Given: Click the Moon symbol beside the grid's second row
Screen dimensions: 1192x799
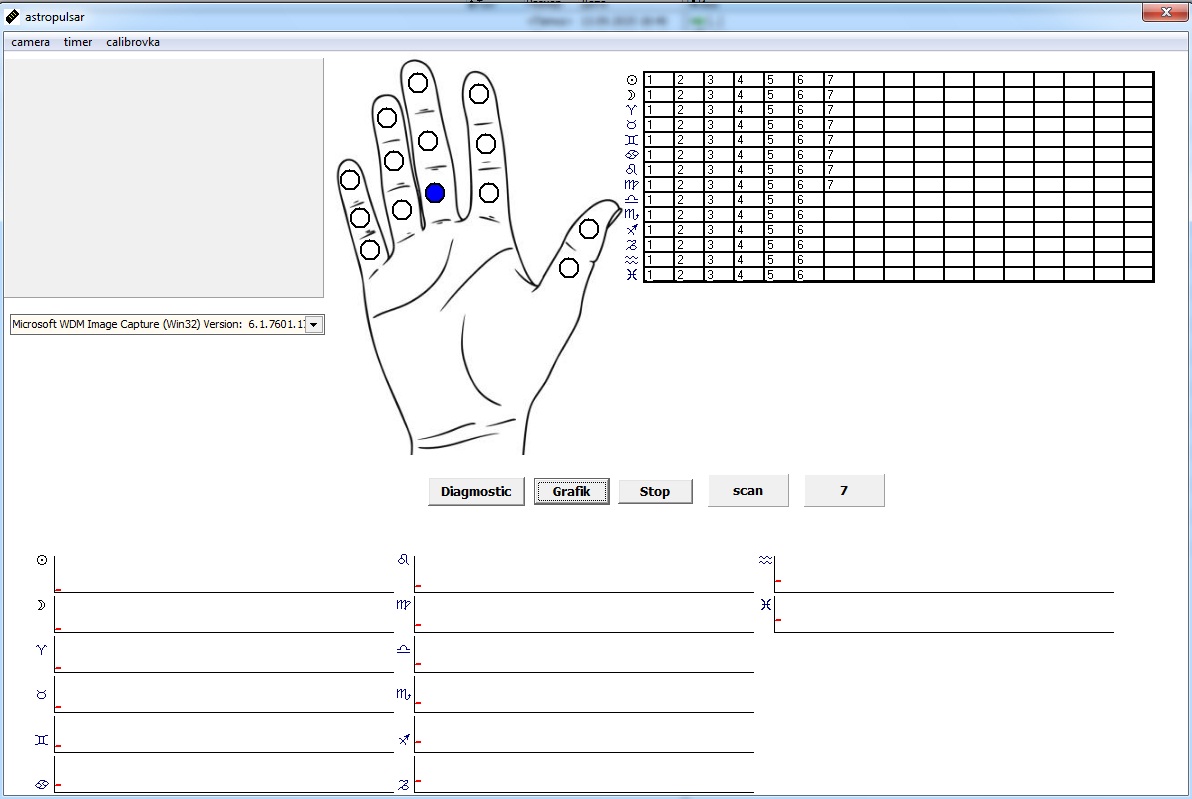Looking at the screenshot, I should [x=631, y=95].
